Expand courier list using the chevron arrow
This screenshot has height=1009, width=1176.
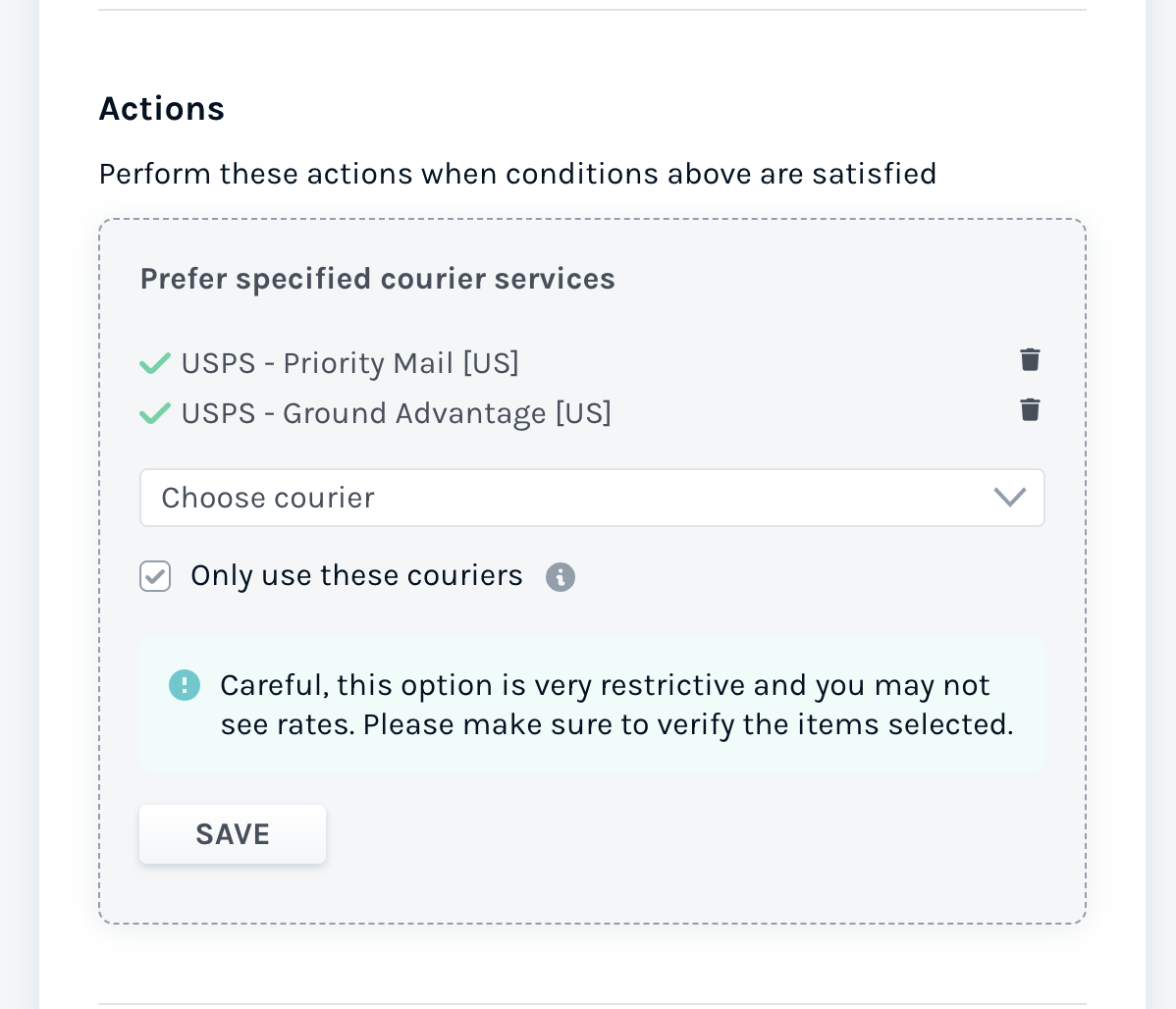tap(1009, 498)
